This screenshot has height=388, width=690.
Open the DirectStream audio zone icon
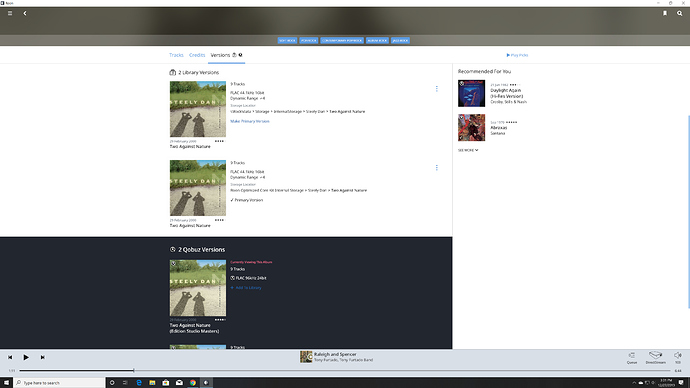[x=655, y=357]
